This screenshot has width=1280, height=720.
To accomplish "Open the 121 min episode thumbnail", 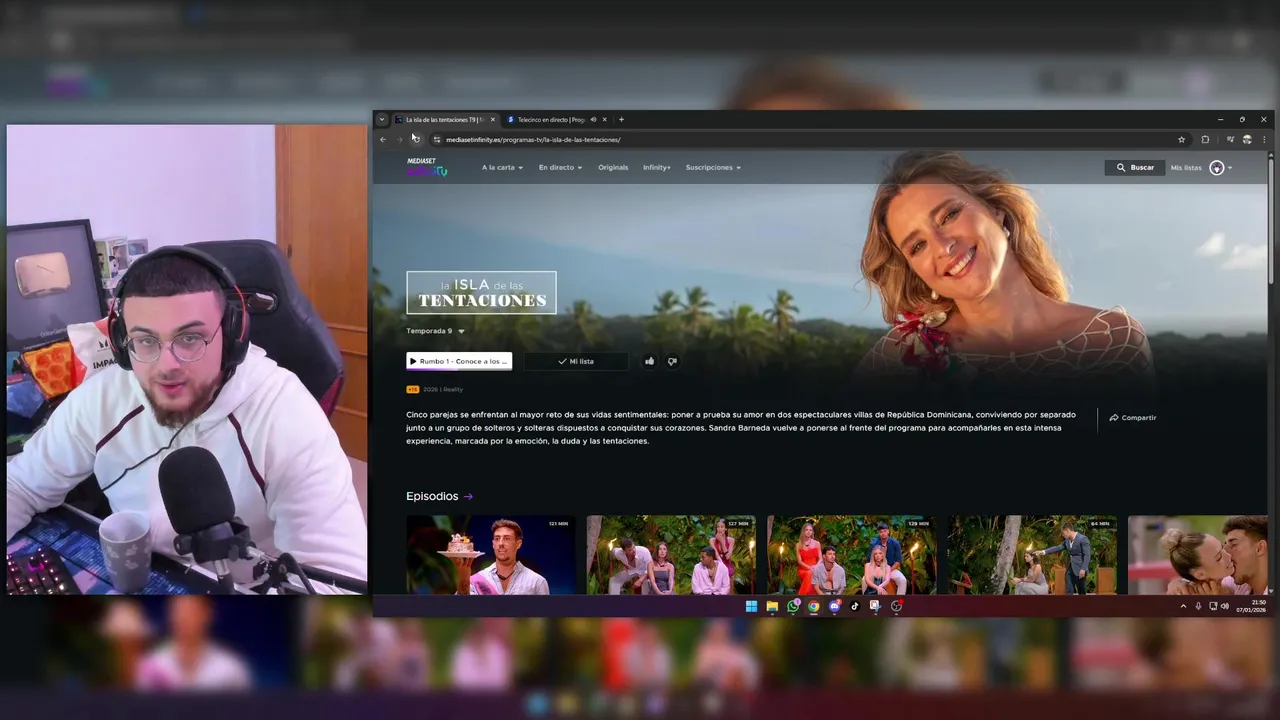I will (x=491, y=555).
